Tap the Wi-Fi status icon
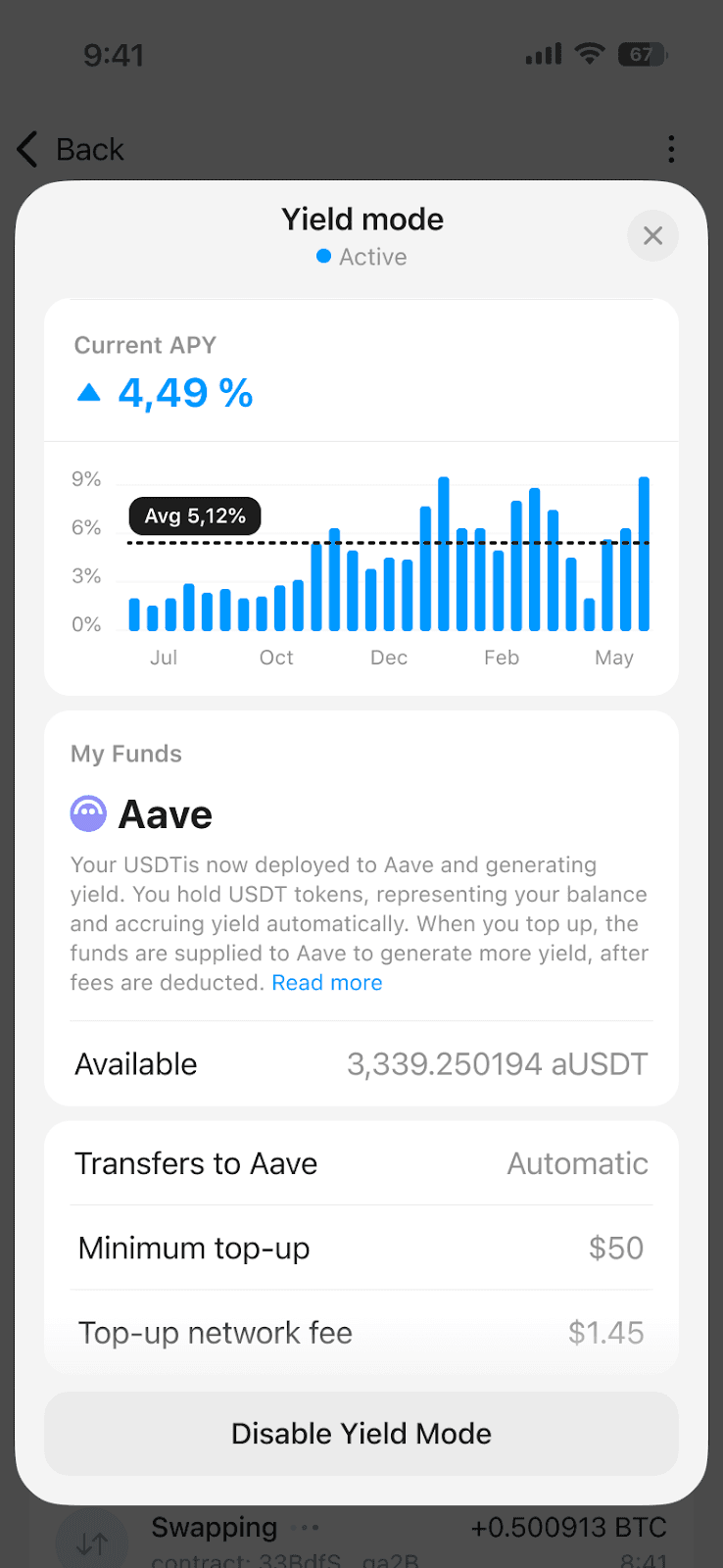 pos(590,54)
